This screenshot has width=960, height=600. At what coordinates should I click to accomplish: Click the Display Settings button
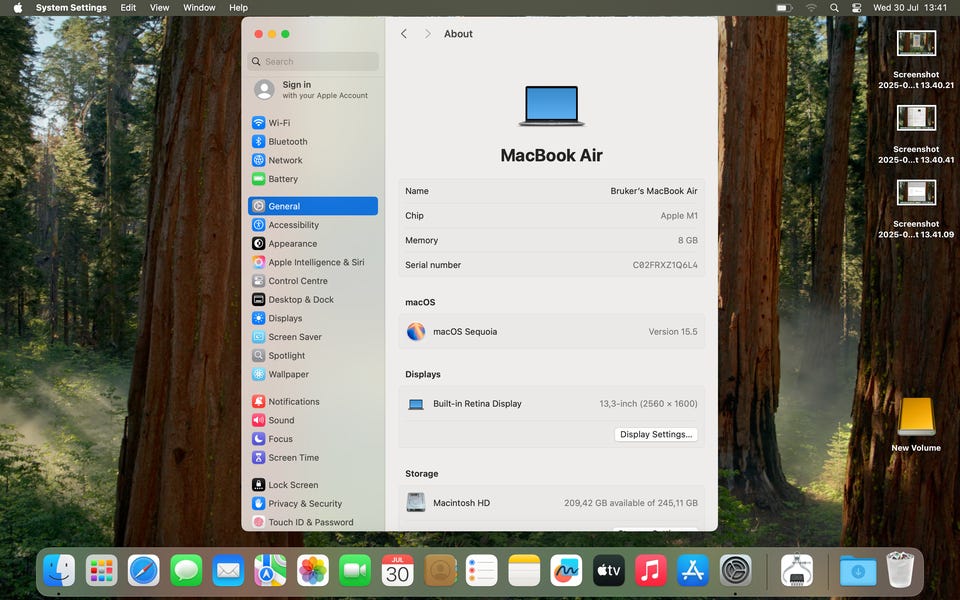655,435
